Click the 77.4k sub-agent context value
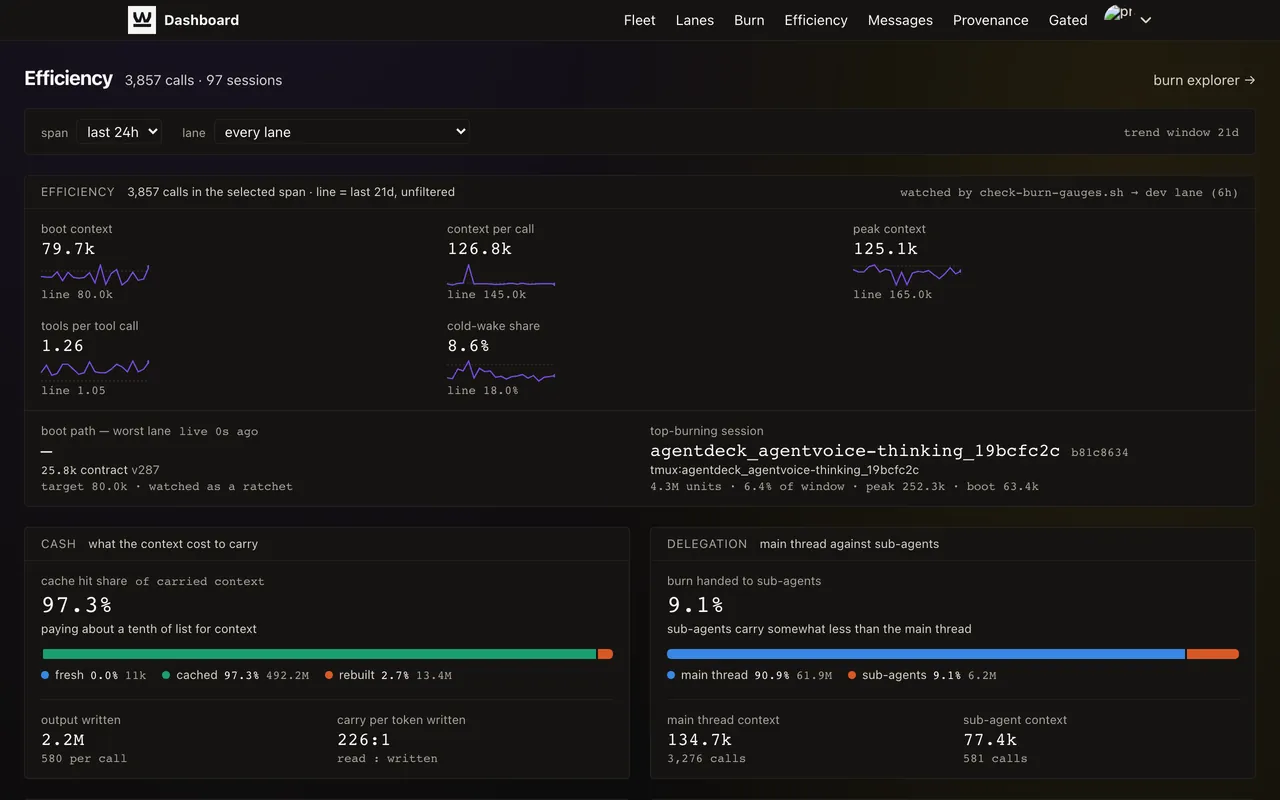 tap(990, 740)
